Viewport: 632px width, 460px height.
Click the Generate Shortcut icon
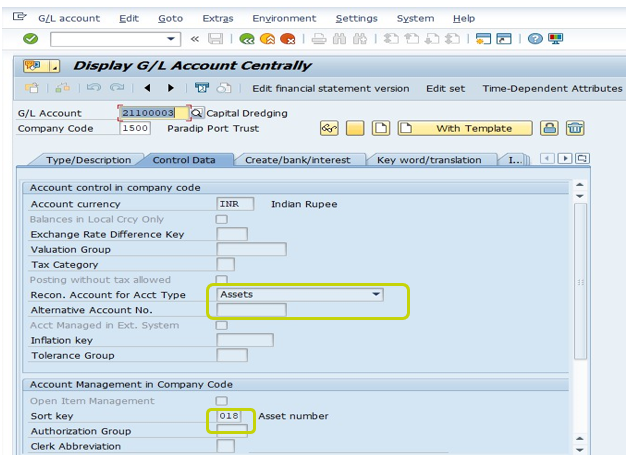click(x=504, y=39)
